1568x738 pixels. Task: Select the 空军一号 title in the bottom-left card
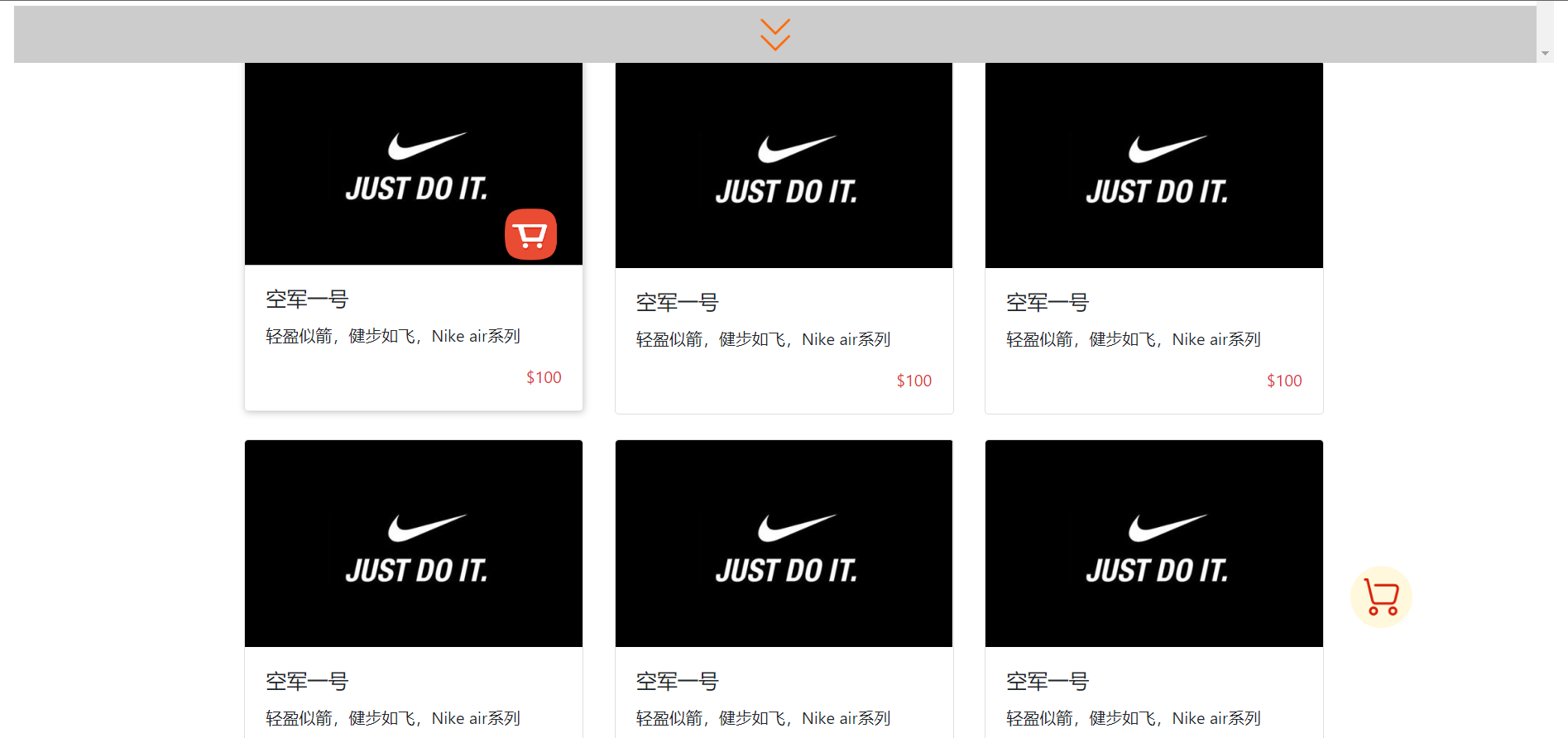click(307, 682)
